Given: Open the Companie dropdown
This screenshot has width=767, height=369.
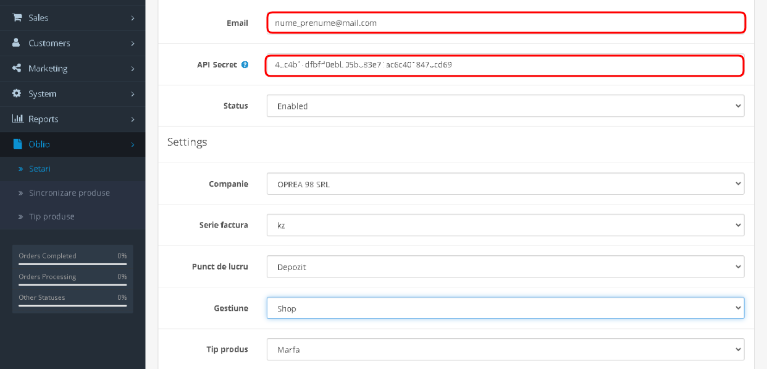Looking at the screenshot, I should pyautogui.click(x=505, y=184).
